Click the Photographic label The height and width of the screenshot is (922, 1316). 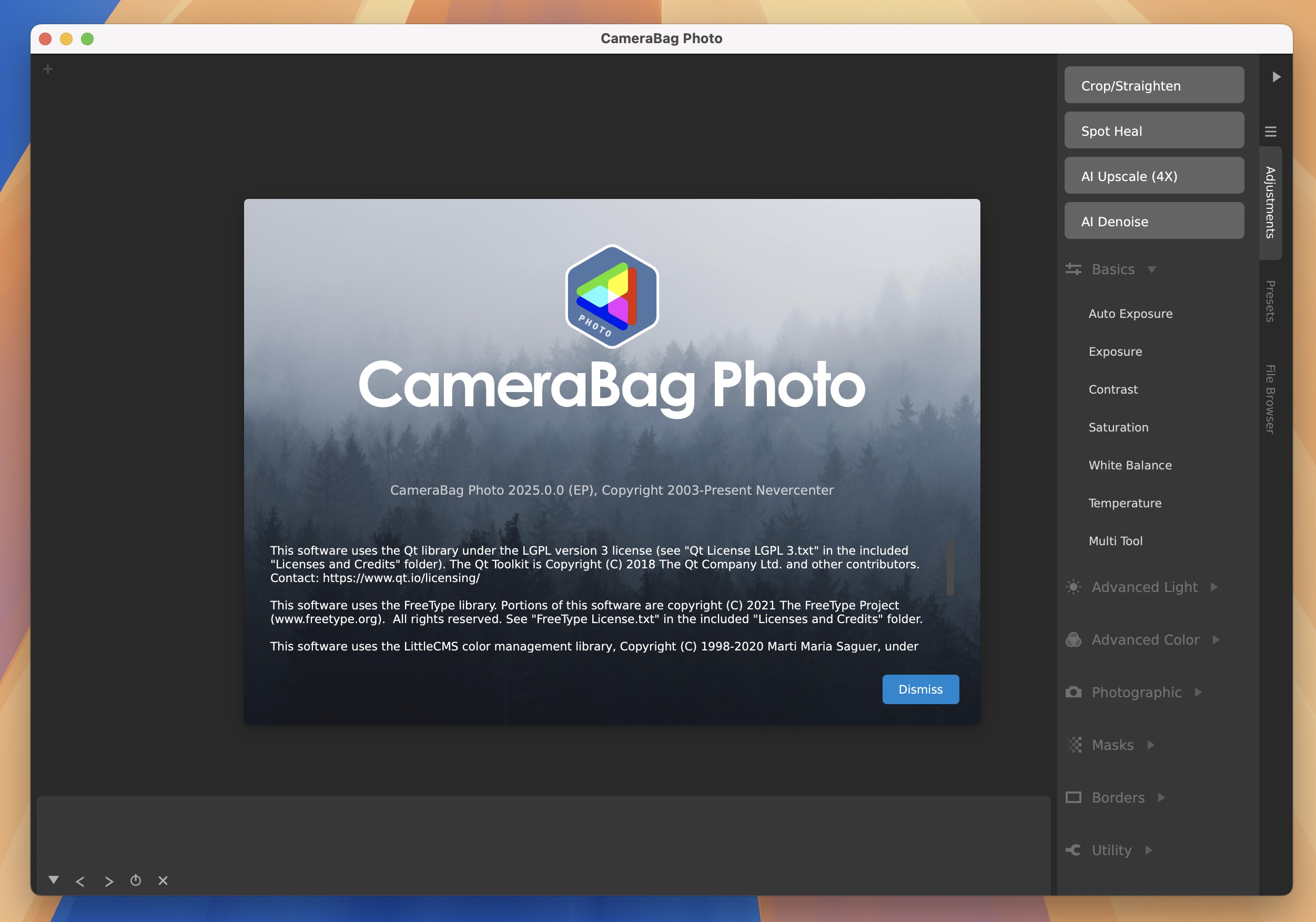click(1136, 692)
